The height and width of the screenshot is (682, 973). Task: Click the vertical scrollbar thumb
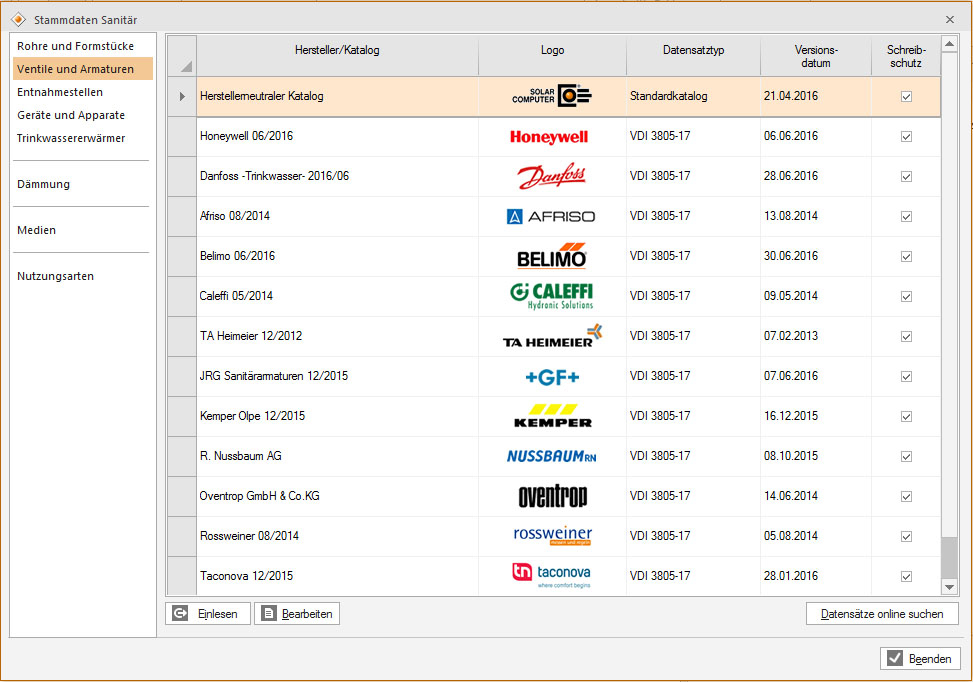(949, 557)
